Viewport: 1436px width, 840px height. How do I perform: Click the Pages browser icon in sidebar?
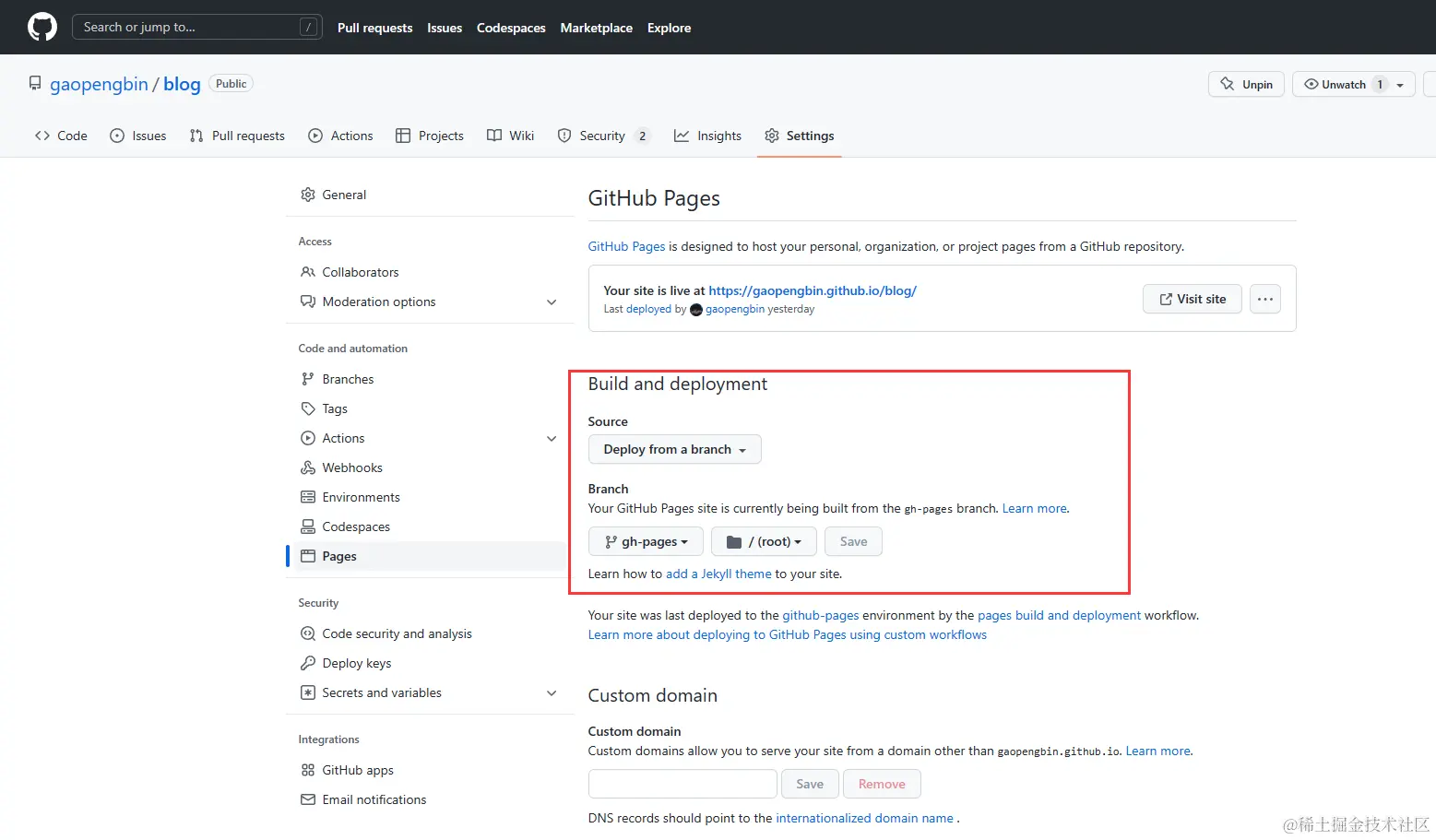click(308, 556)
